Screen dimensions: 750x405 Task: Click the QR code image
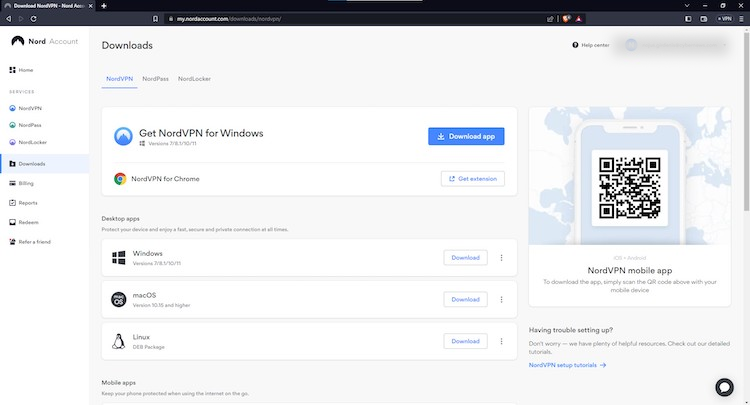pos(629,187)
